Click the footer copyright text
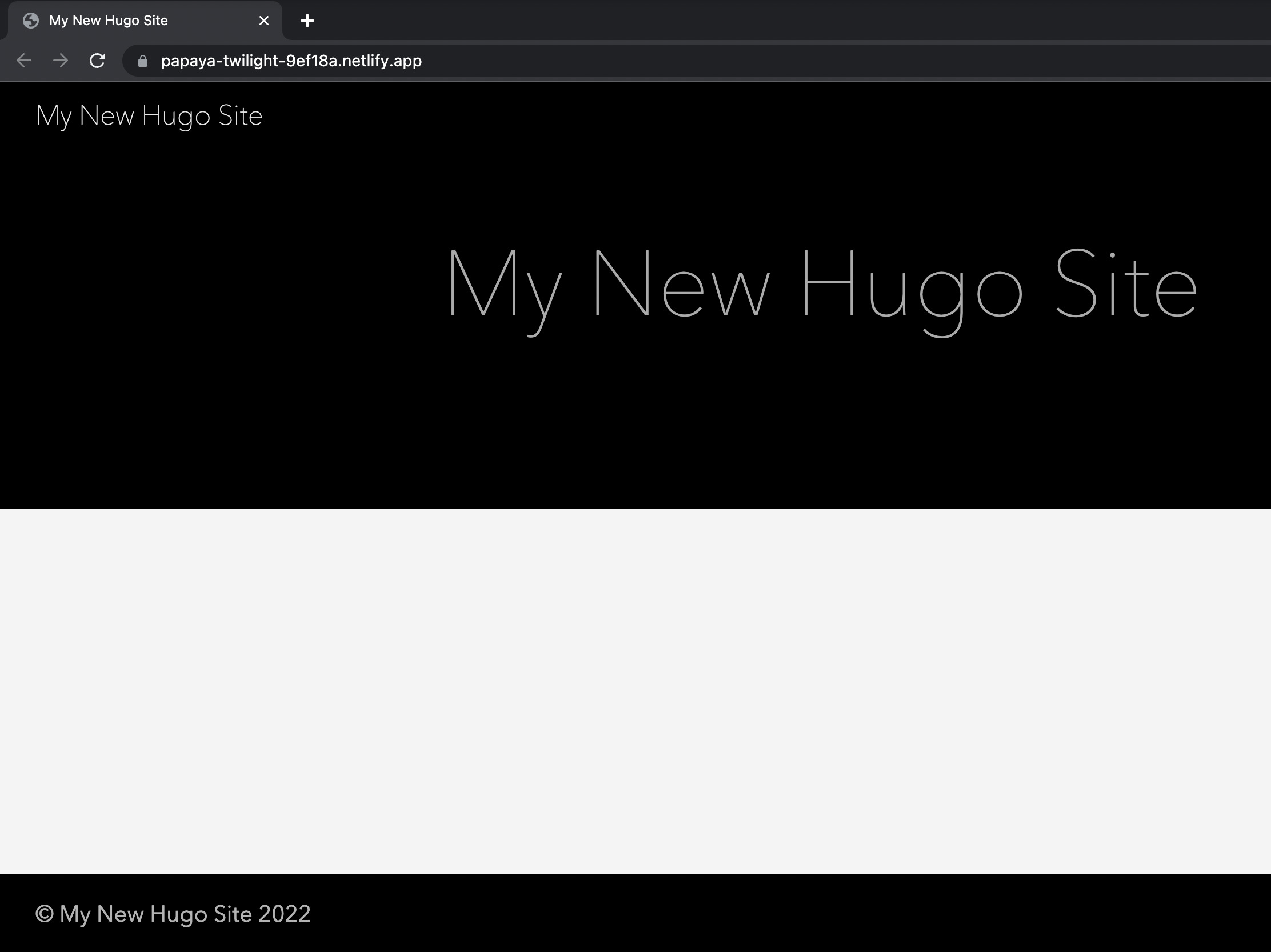Screen dimensions: 1271x952 coord(173,914)
